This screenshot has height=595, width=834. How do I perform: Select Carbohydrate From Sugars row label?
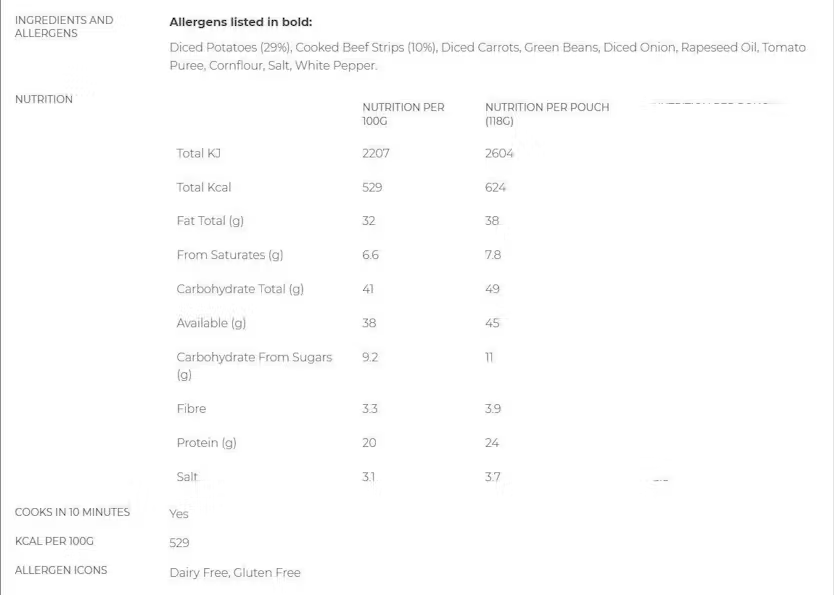point(254,366)
